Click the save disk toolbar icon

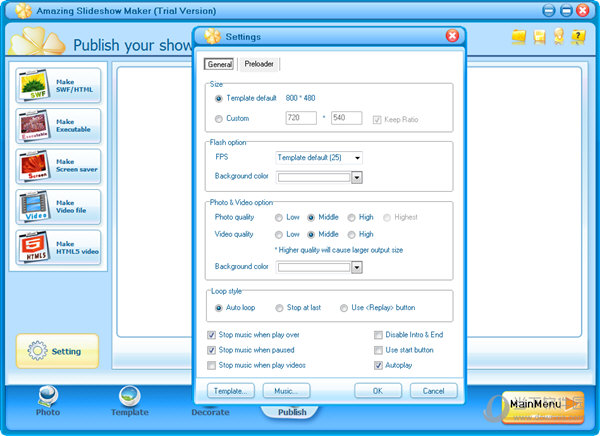click(x=539, y=37)
